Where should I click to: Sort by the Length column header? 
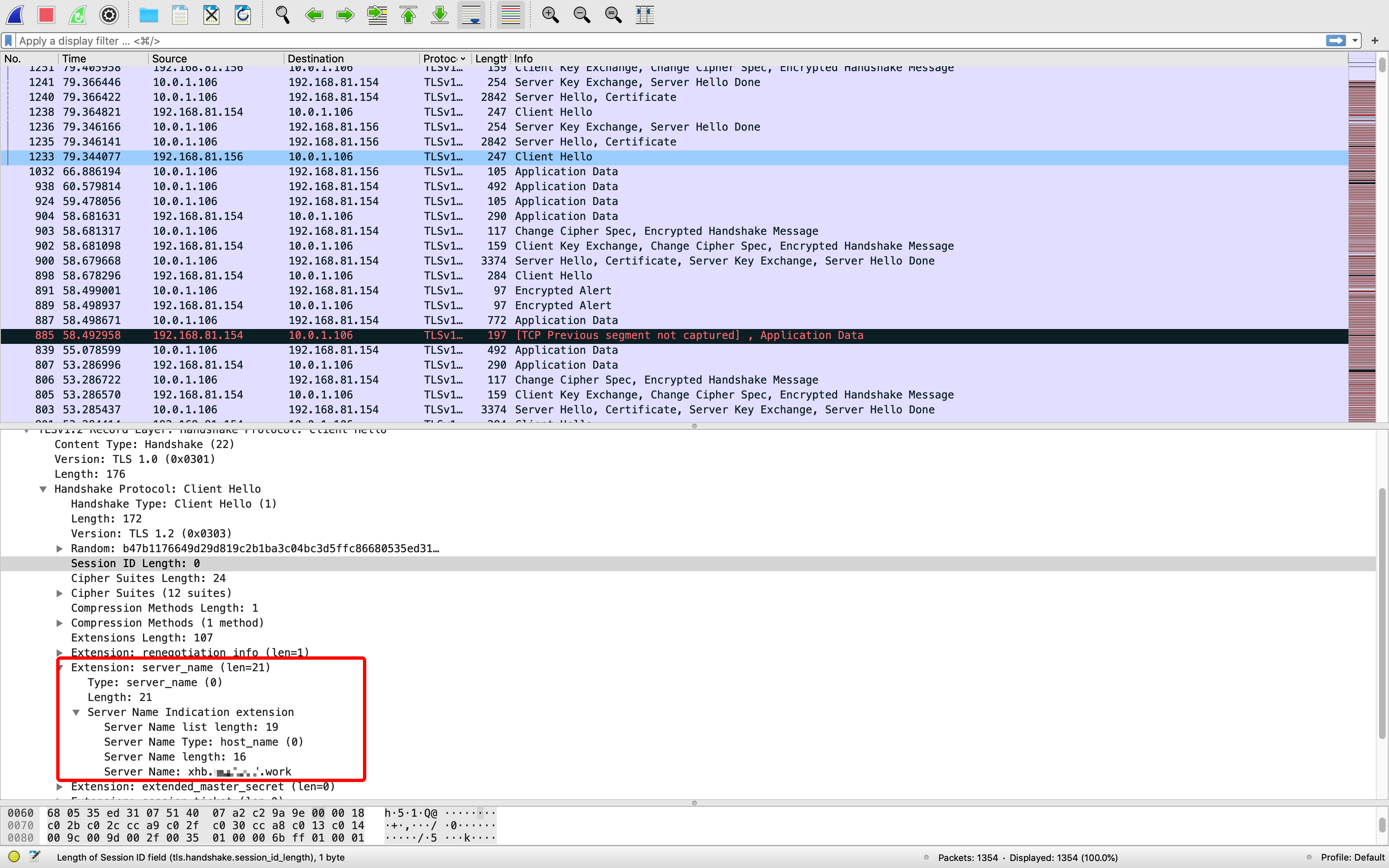point(491,59)
